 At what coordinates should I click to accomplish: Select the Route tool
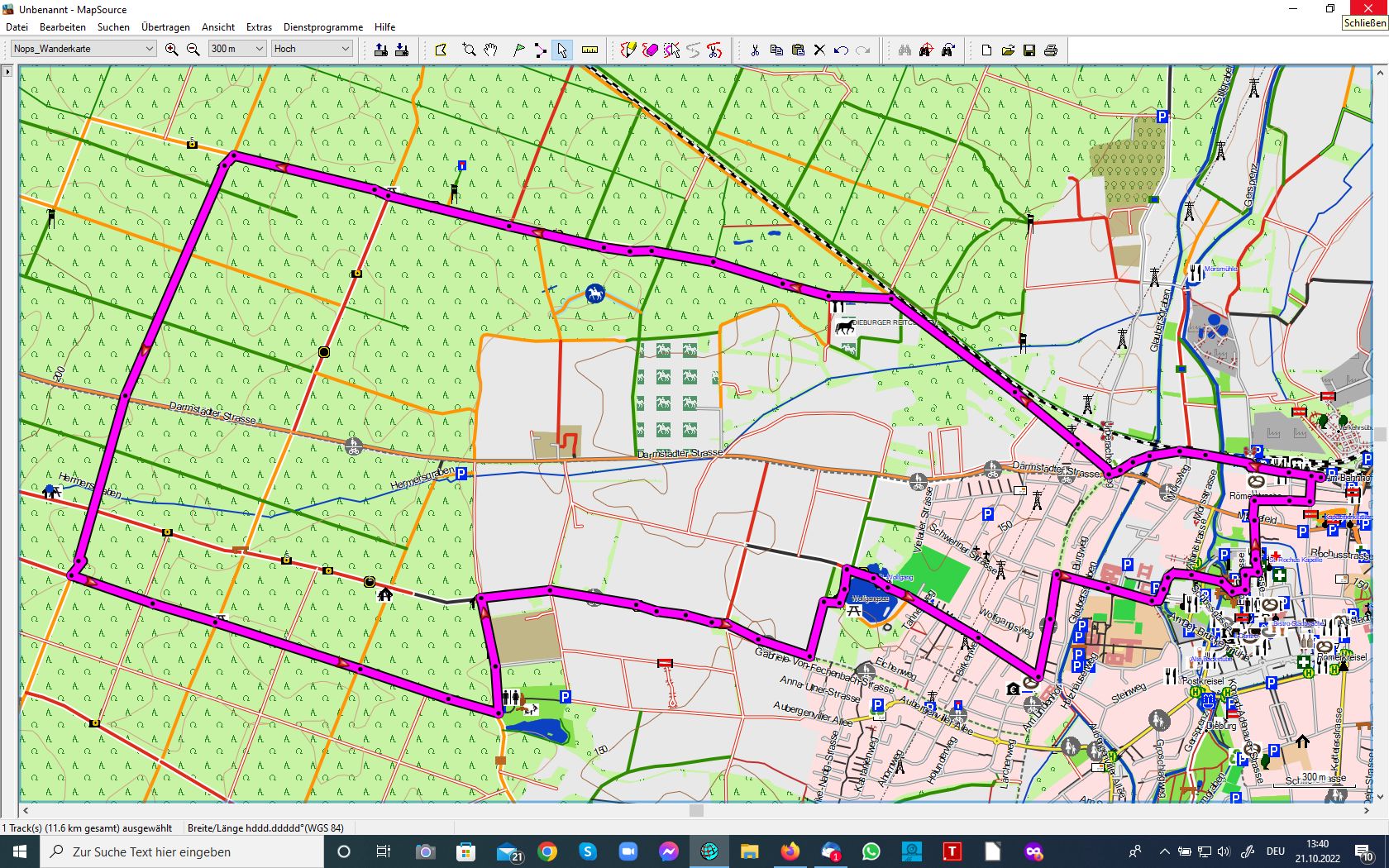coord(541,50)
